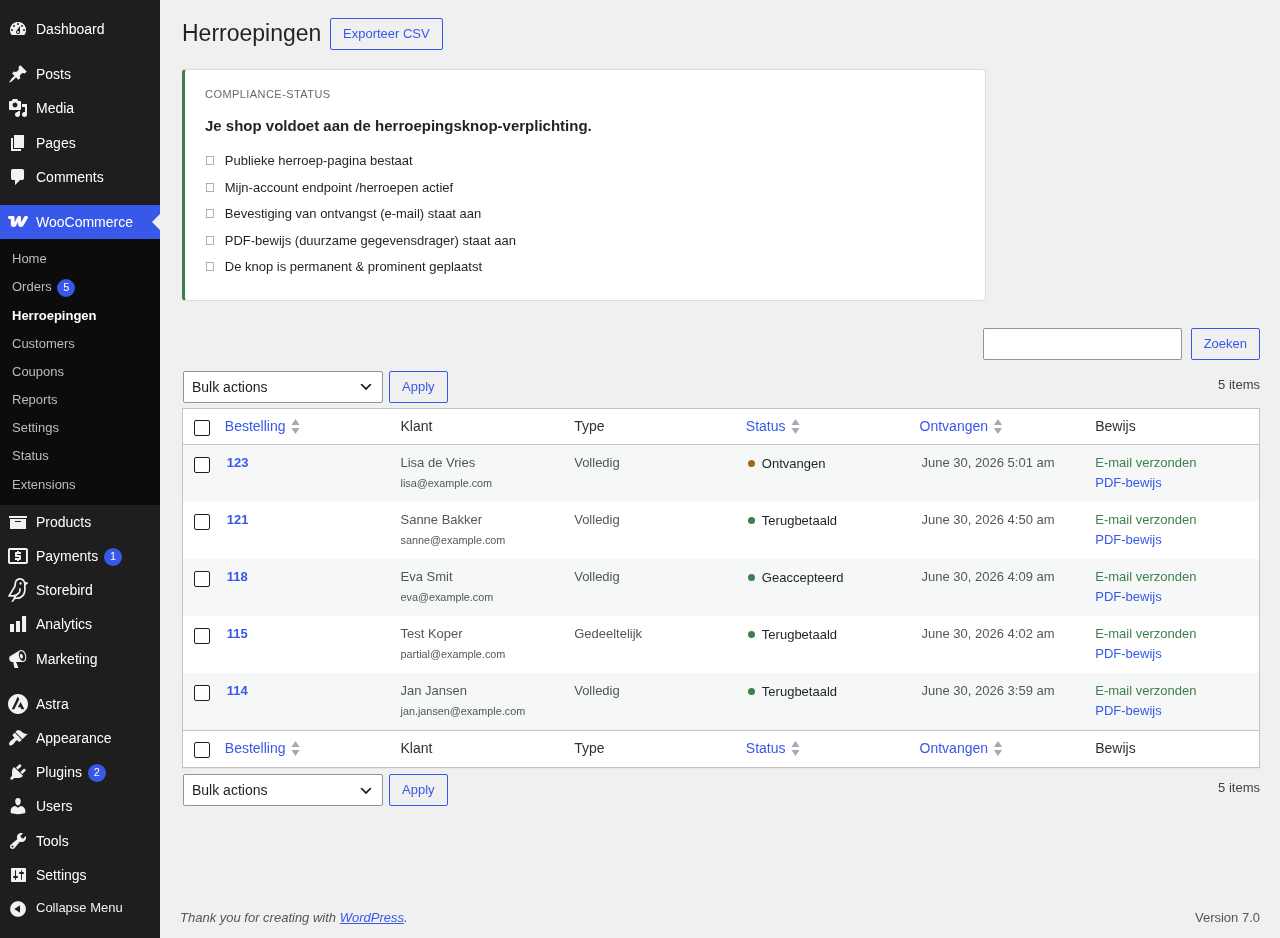Click sort arrows beside top Status header

click(x=795, y=426)
